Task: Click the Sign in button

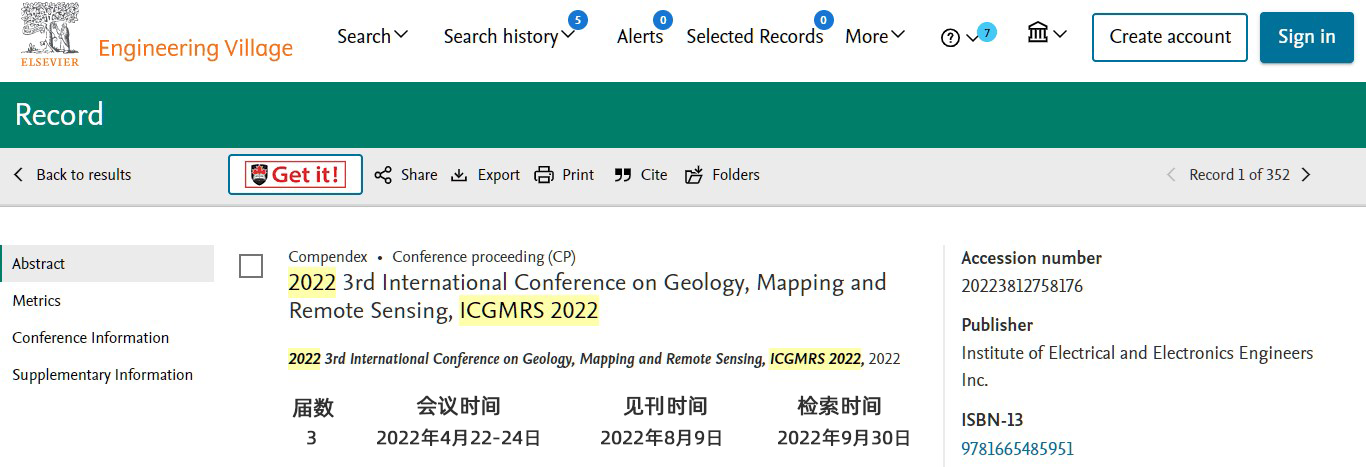Action: click(1306, 37)
